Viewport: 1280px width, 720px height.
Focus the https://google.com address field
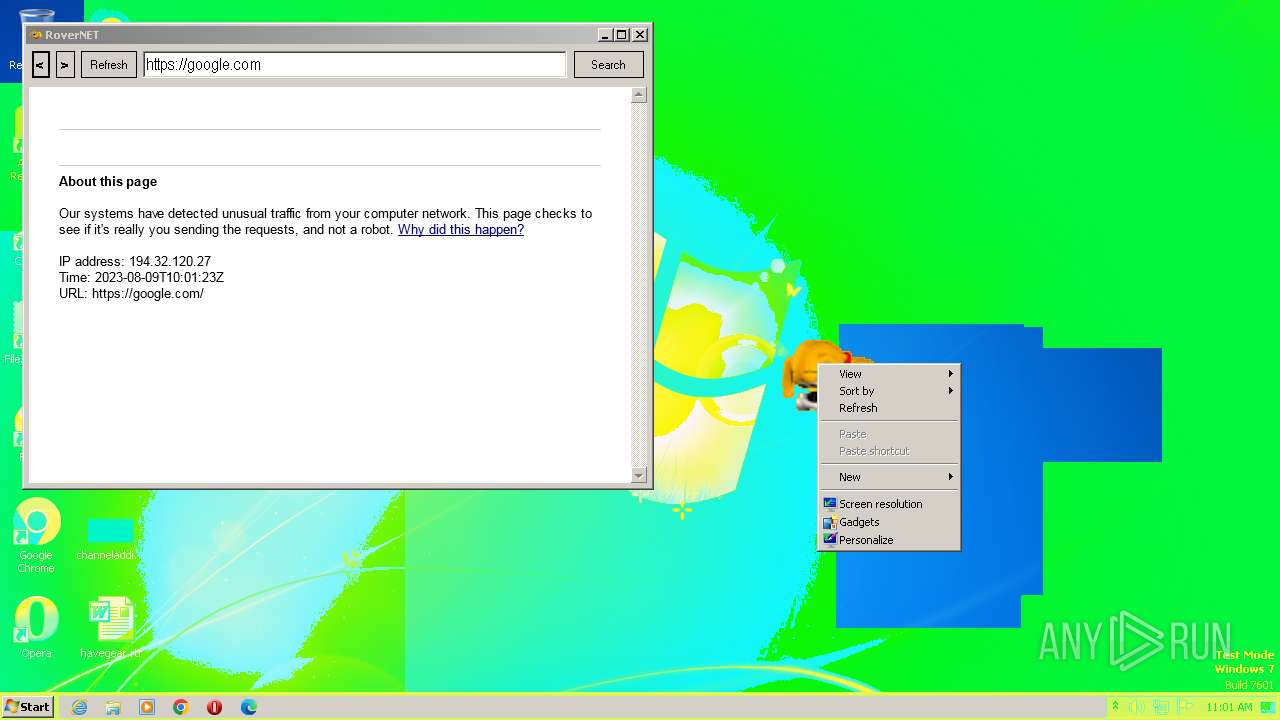coord(355,65)
